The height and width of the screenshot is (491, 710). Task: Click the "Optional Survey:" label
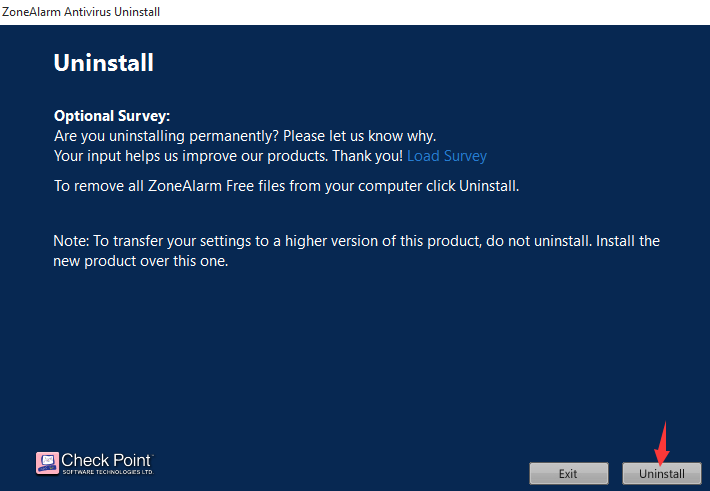(112, 116)
